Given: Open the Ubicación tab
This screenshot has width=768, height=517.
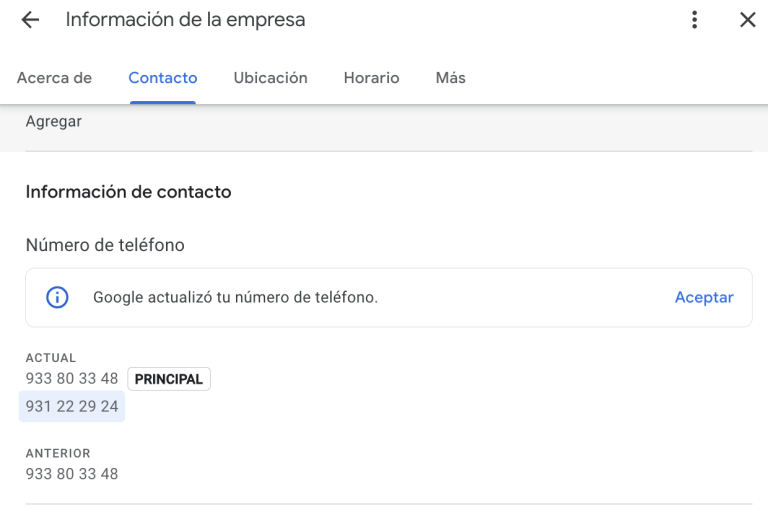Looking at the screenshot, I should click(270, 78).
